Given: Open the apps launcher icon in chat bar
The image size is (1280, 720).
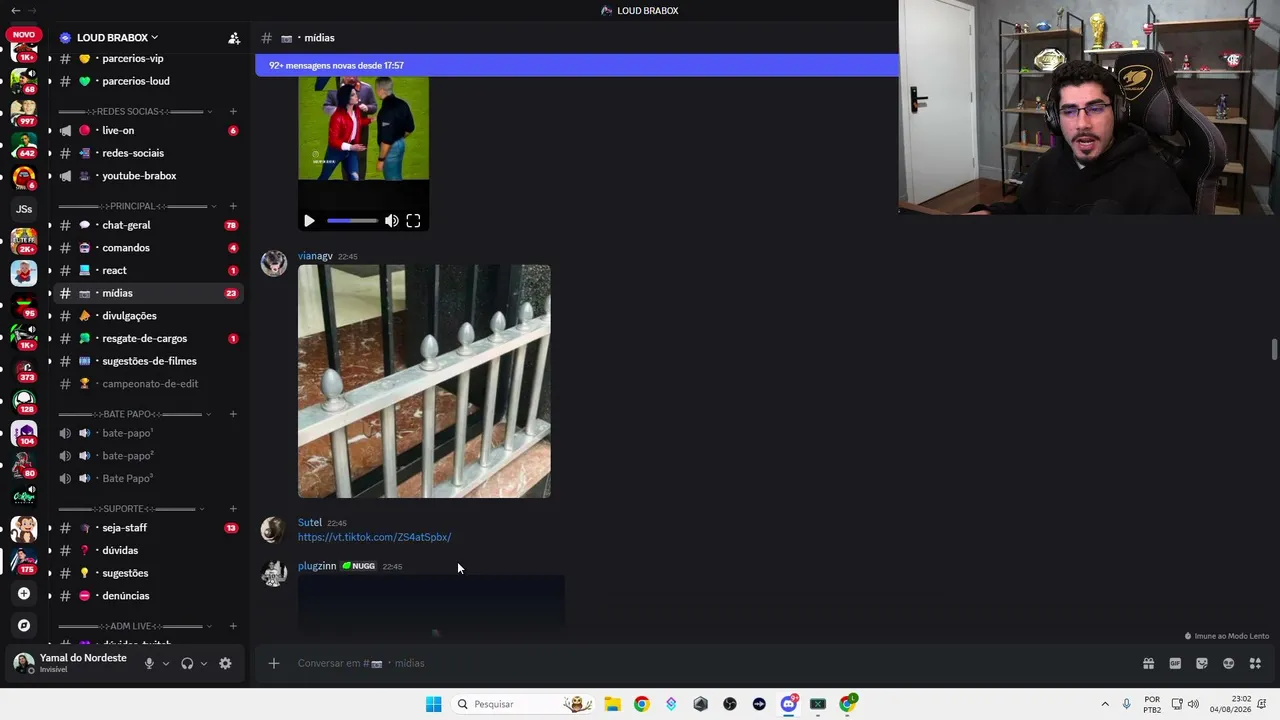Looking at the screenshot, I should (x=1255, y=663).
